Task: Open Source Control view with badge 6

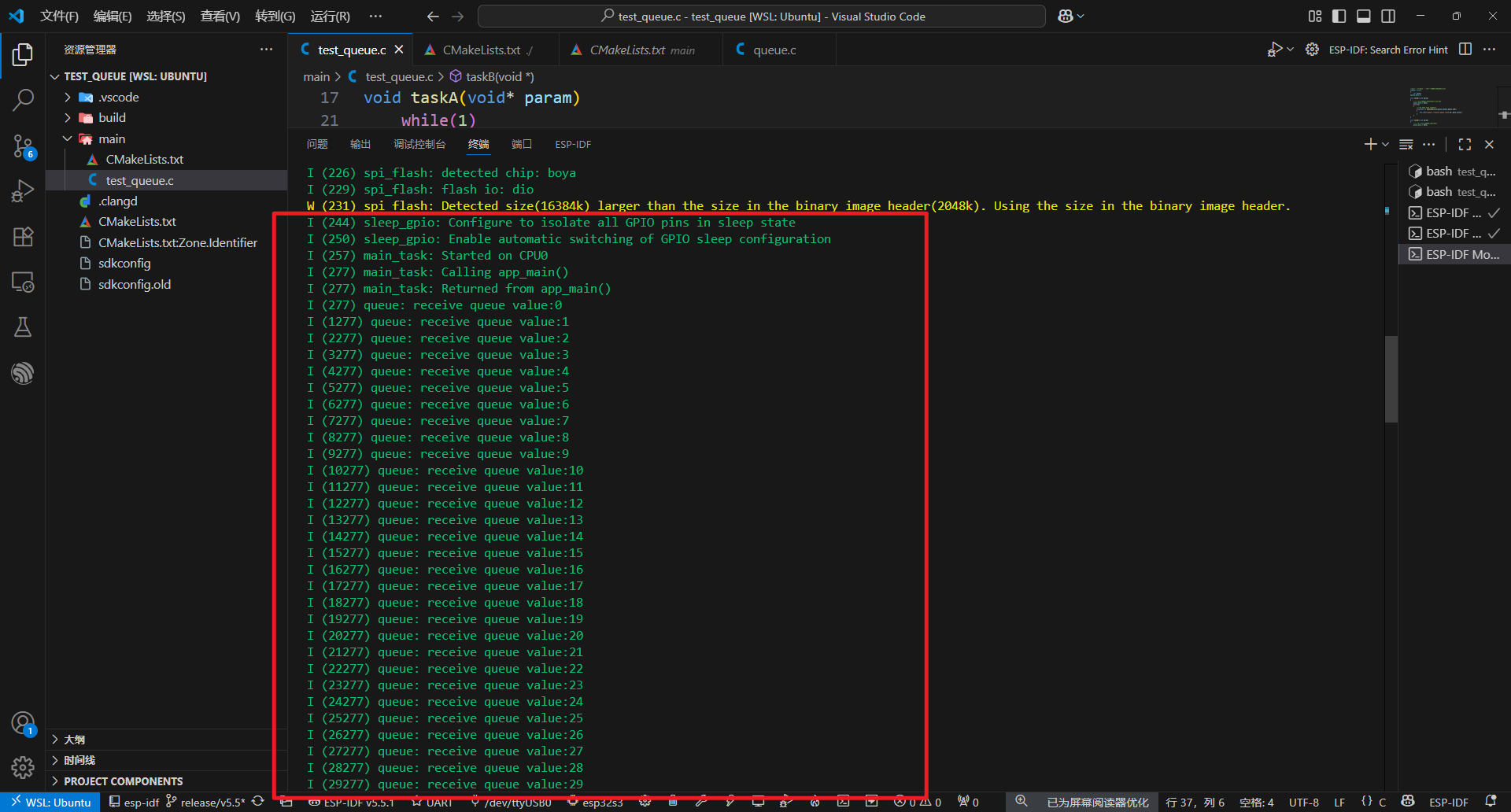Action: click(x=23, y=146)
